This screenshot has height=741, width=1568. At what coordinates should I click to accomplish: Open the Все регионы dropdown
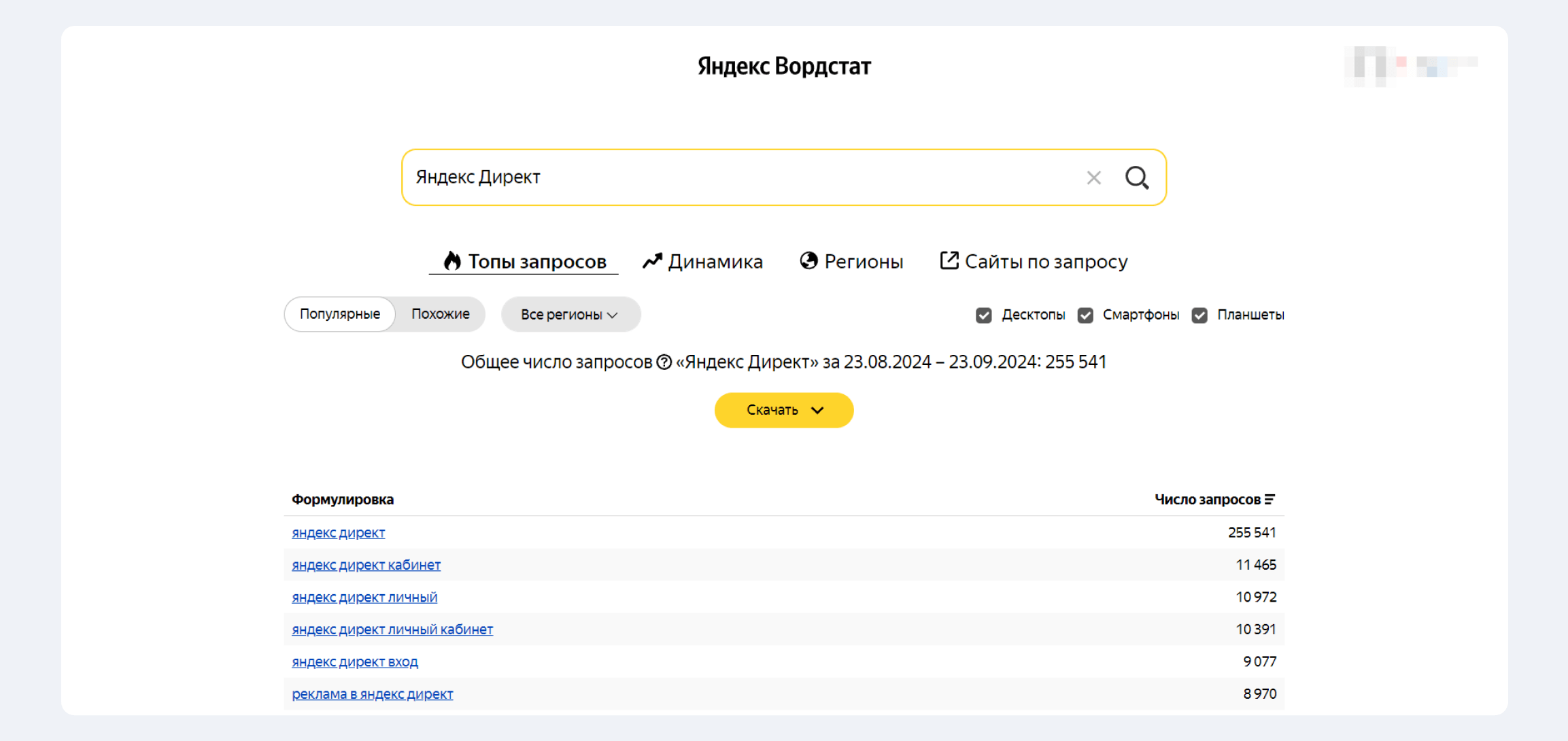(x=570, y=314)
